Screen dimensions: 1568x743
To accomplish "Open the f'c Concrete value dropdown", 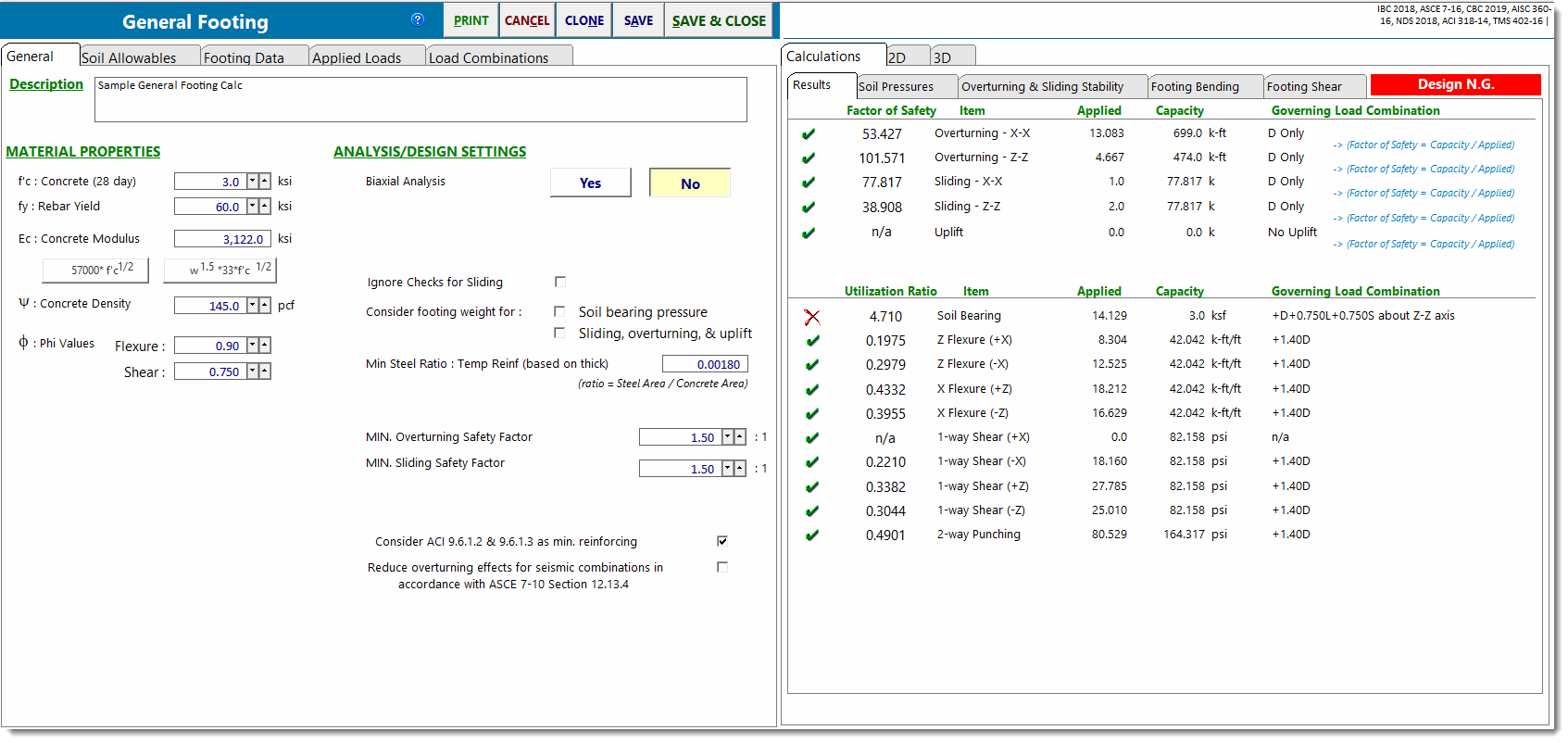I will [252, 182].
